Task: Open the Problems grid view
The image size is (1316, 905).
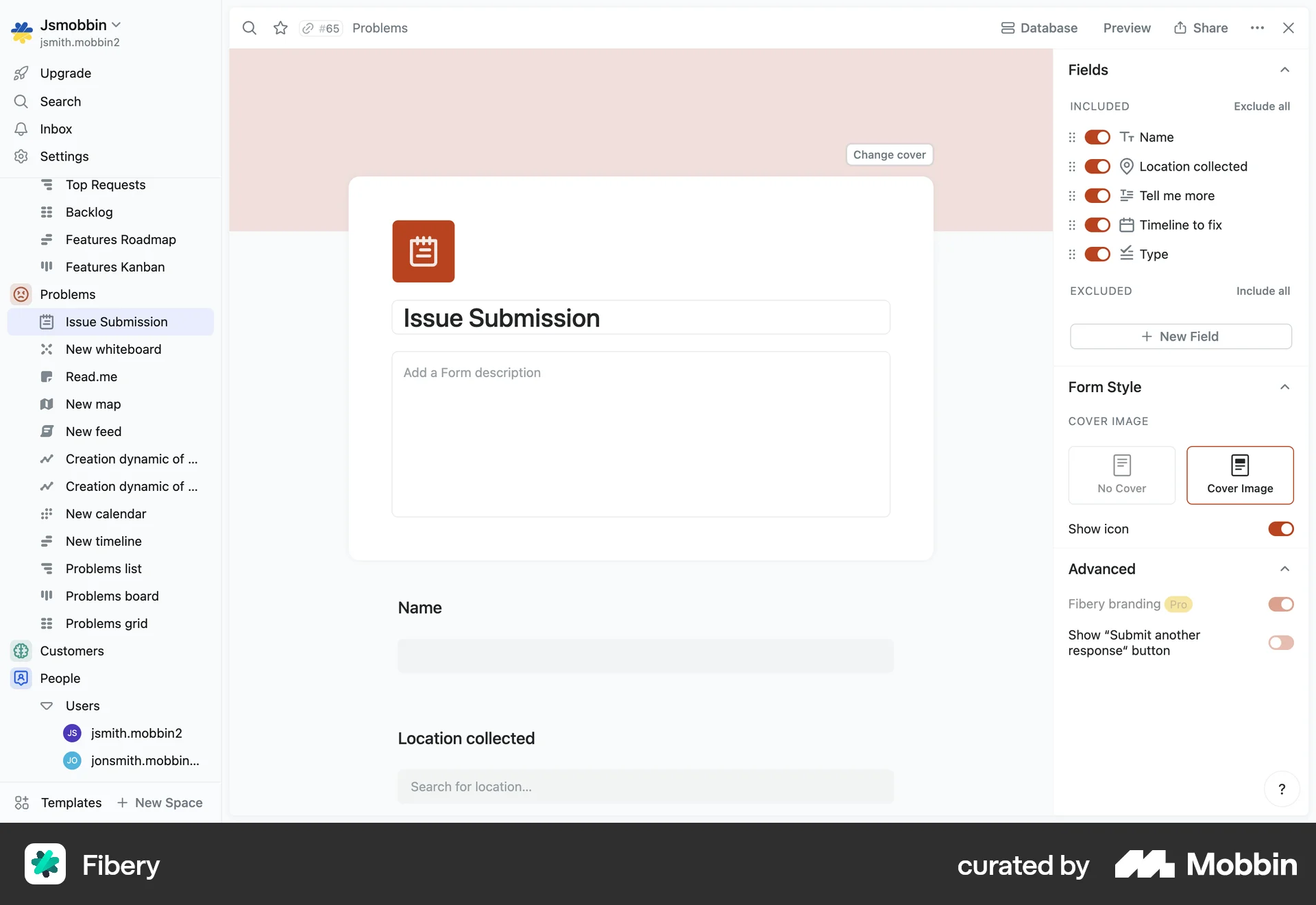Action: 107,623
